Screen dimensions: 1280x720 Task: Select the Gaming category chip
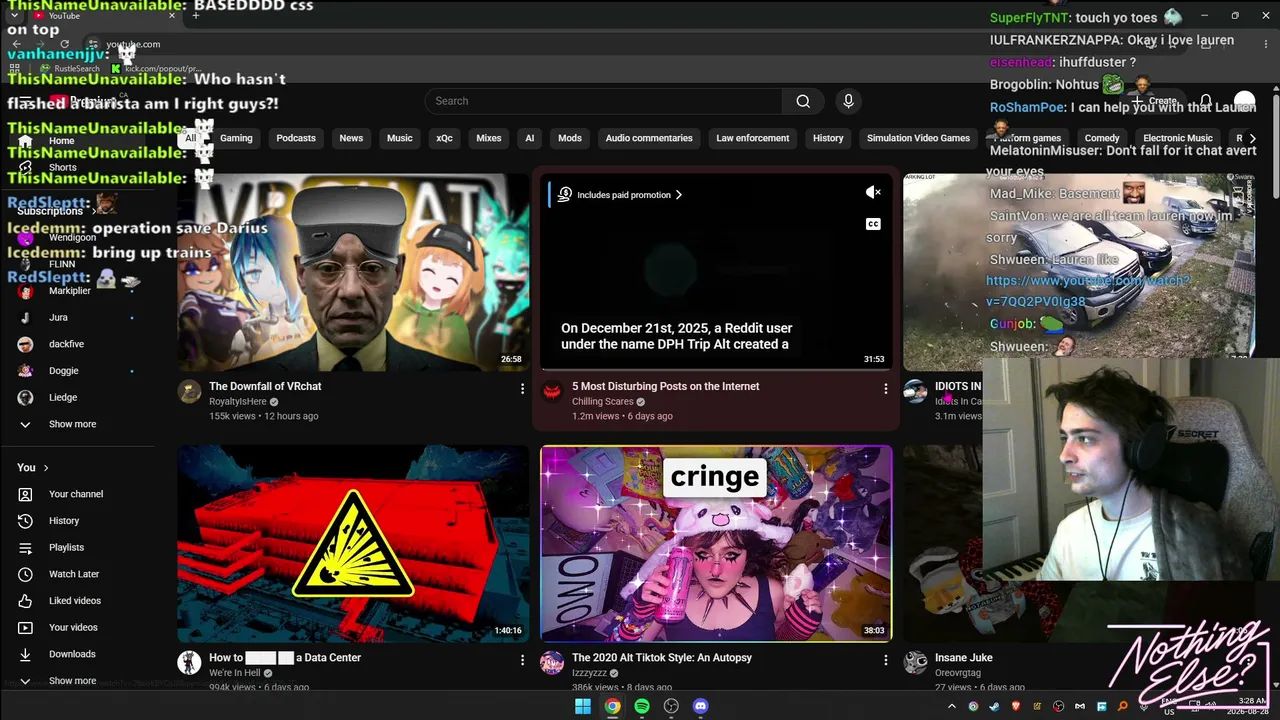pos(236,138)
